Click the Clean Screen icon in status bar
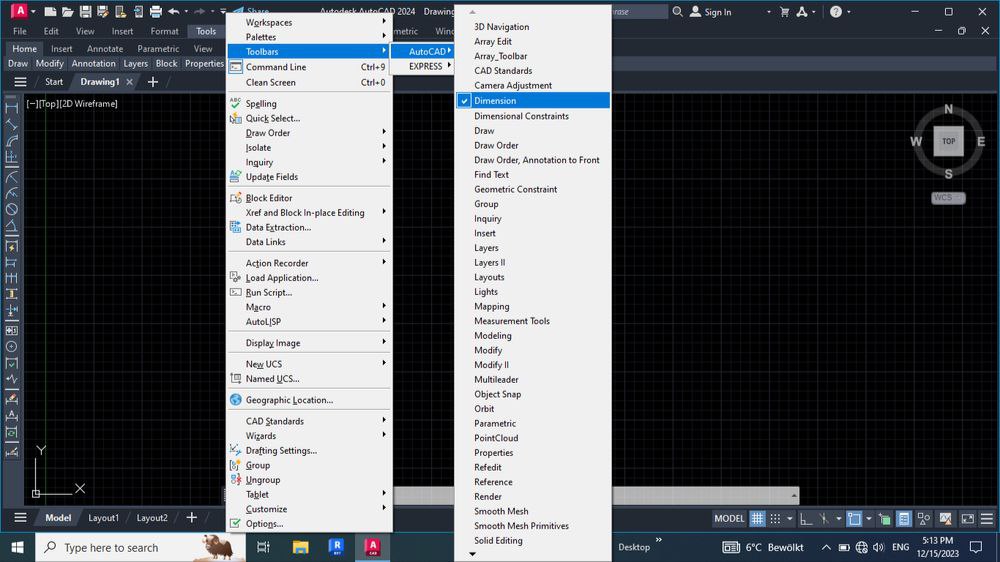 [967, 519]
